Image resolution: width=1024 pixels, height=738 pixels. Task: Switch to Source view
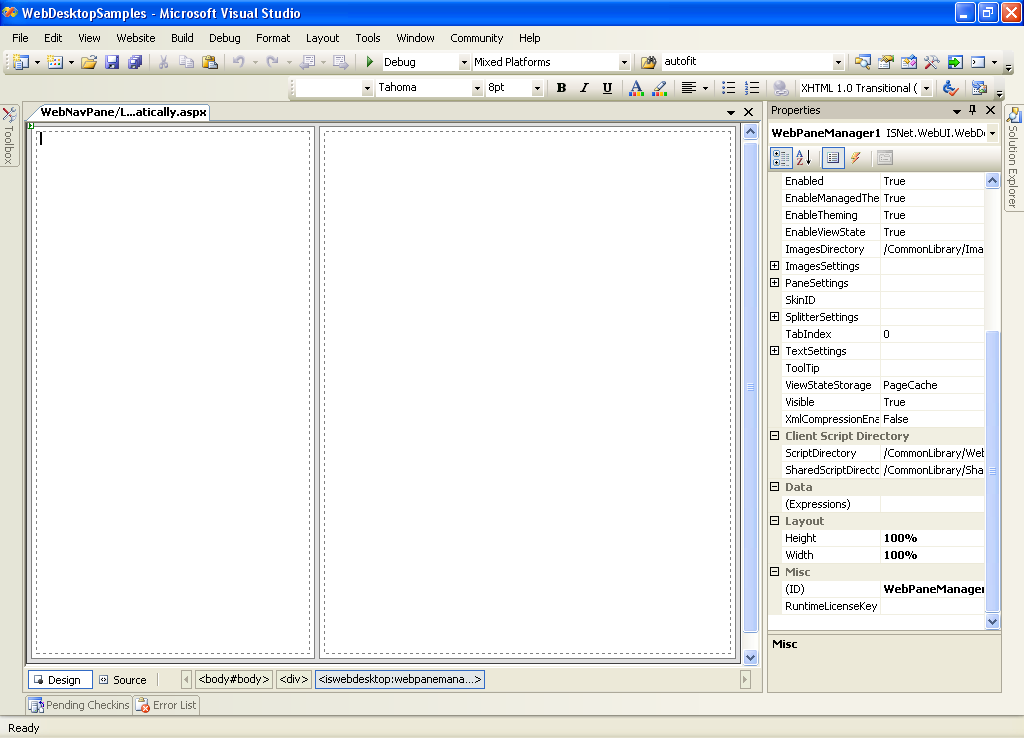122,680
